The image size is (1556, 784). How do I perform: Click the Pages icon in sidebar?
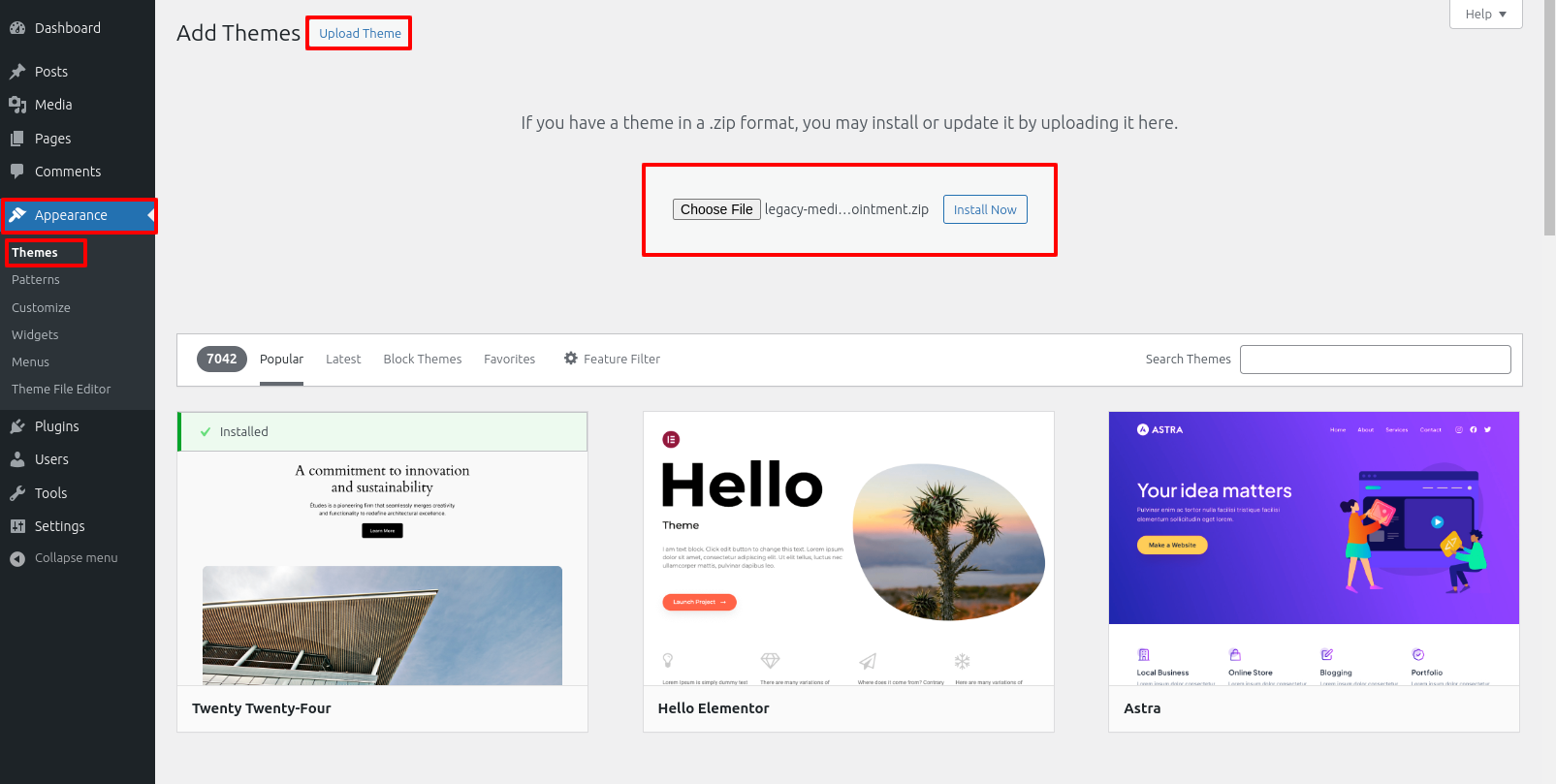[x=17, y=139]
